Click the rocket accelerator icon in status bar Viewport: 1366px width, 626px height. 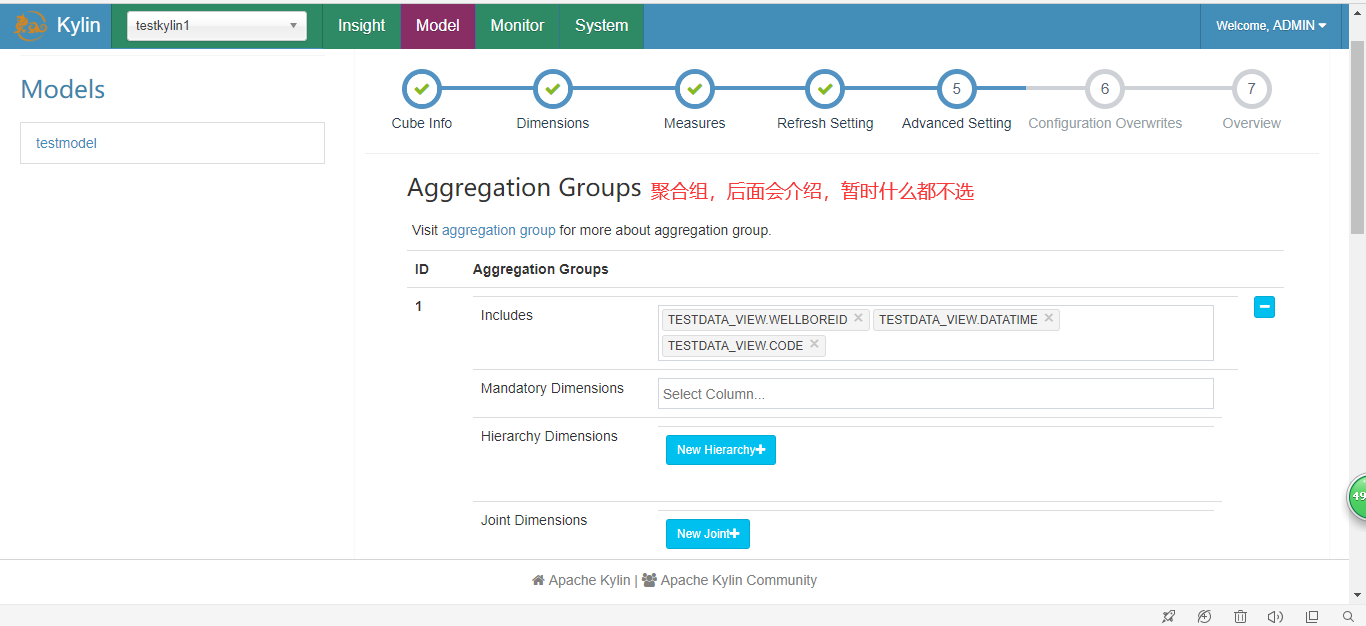click(x=1168, y=616)
